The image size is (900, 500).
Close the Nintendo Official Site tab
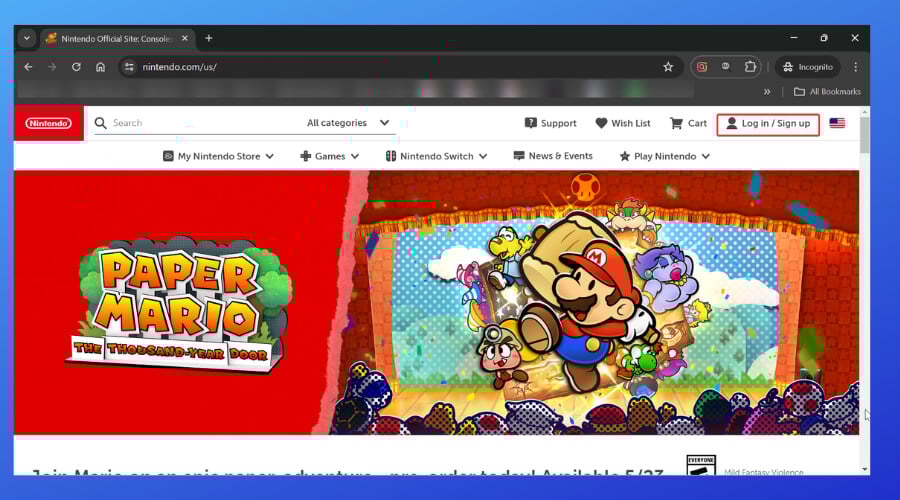[184, 38]
